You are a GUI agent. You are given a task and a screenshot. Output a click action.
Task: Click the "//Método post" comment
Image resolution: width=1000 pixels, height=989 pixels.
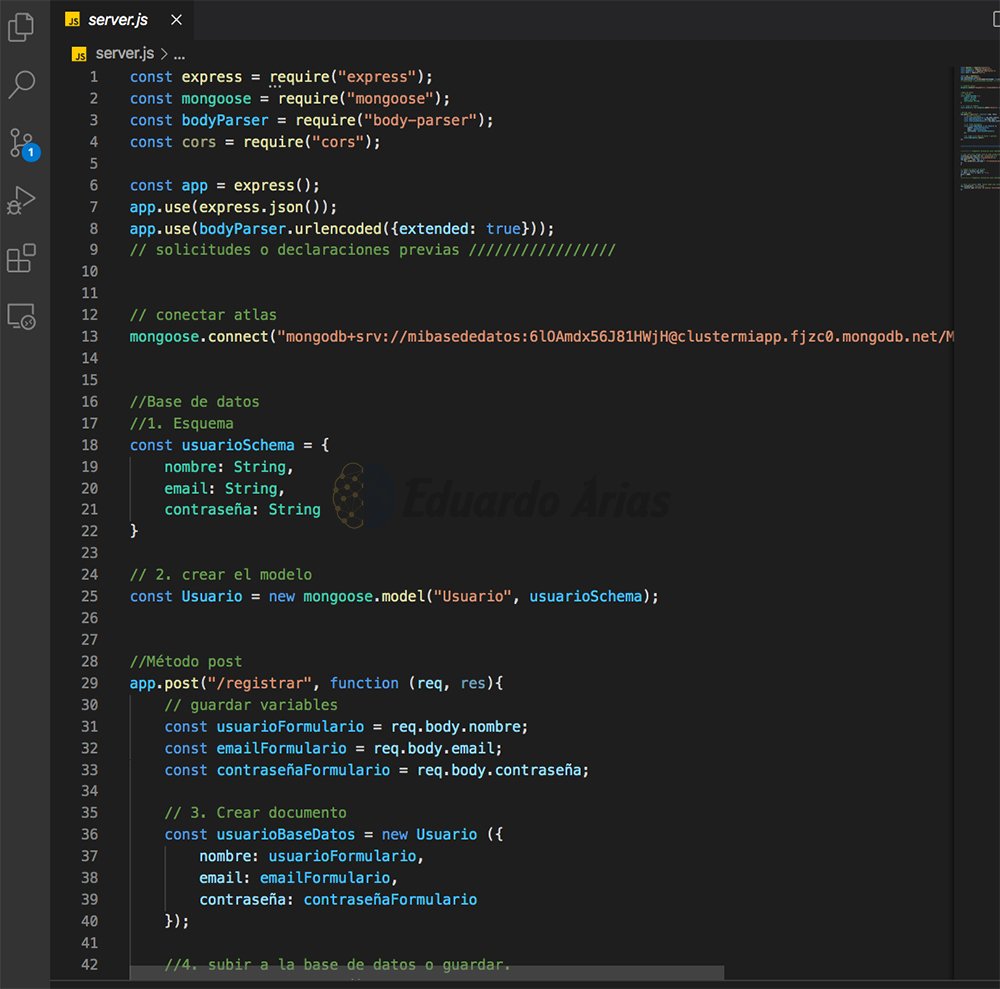click(x=186, y=662)
